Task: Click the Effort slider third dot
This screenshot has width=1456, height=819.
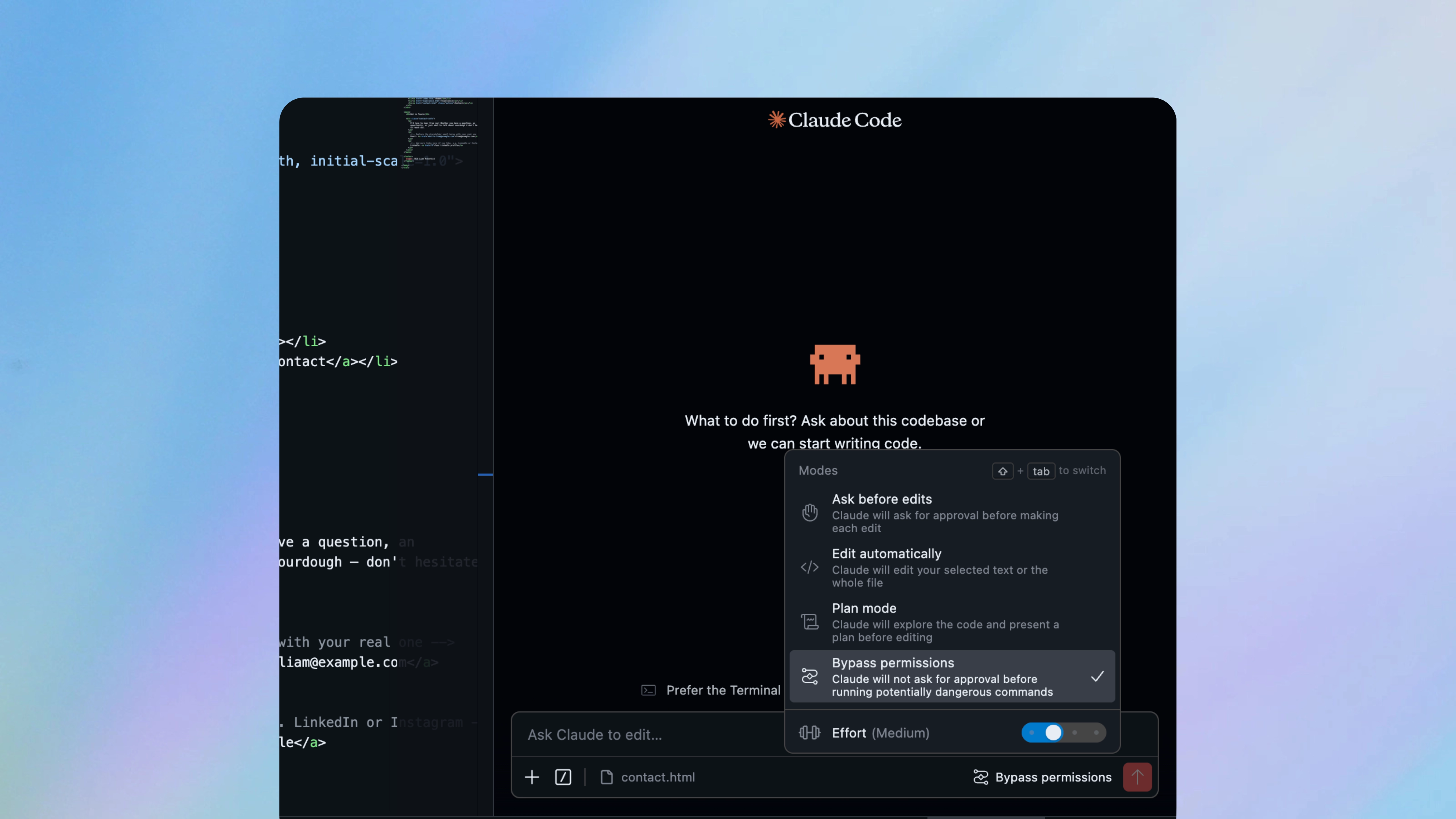Action: click(x=1074, y=733)
